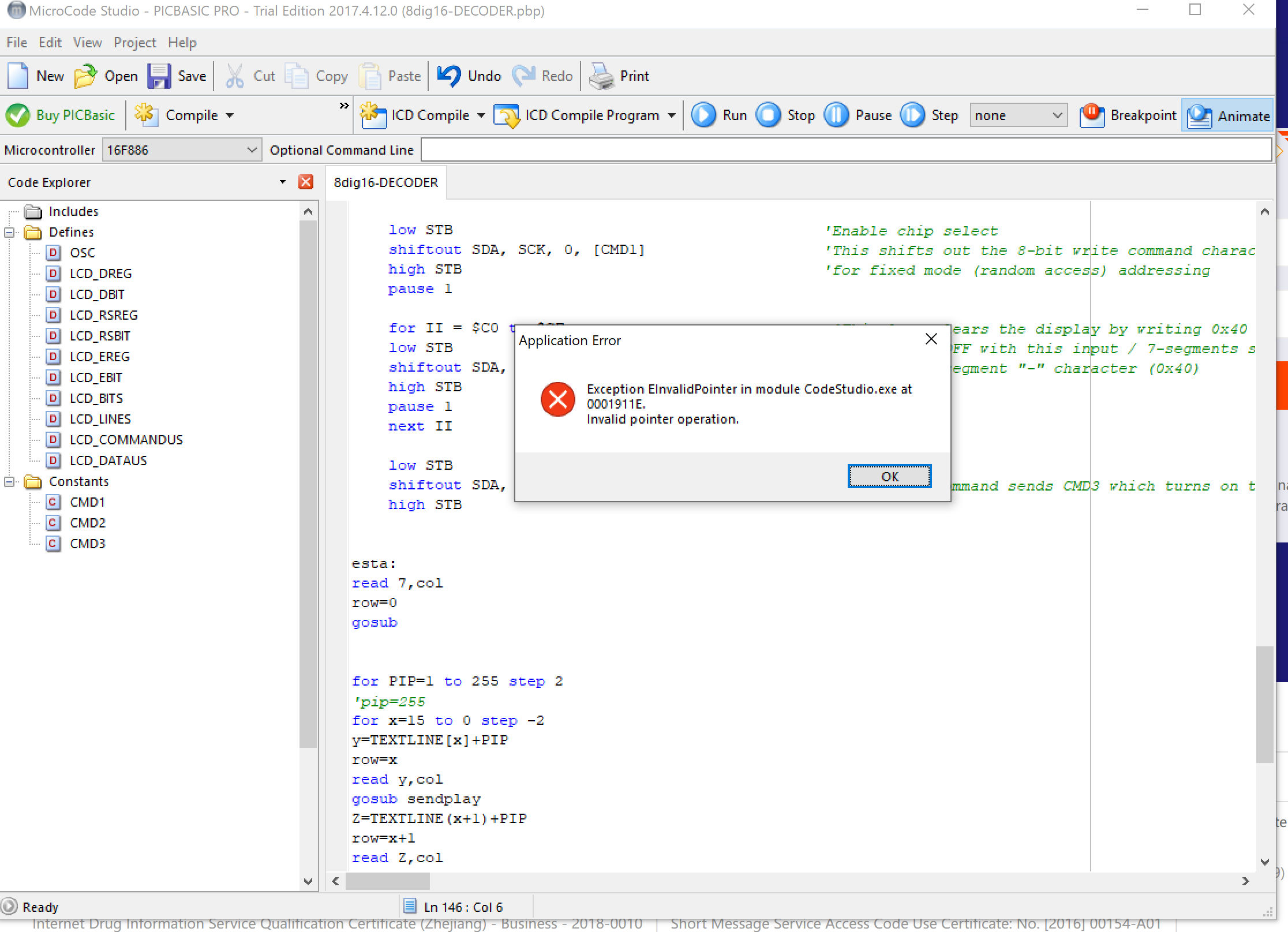Select the Microcontroller 16F886 dropdown
Screen dimensions: 1288x932
(x=185, y=150)
